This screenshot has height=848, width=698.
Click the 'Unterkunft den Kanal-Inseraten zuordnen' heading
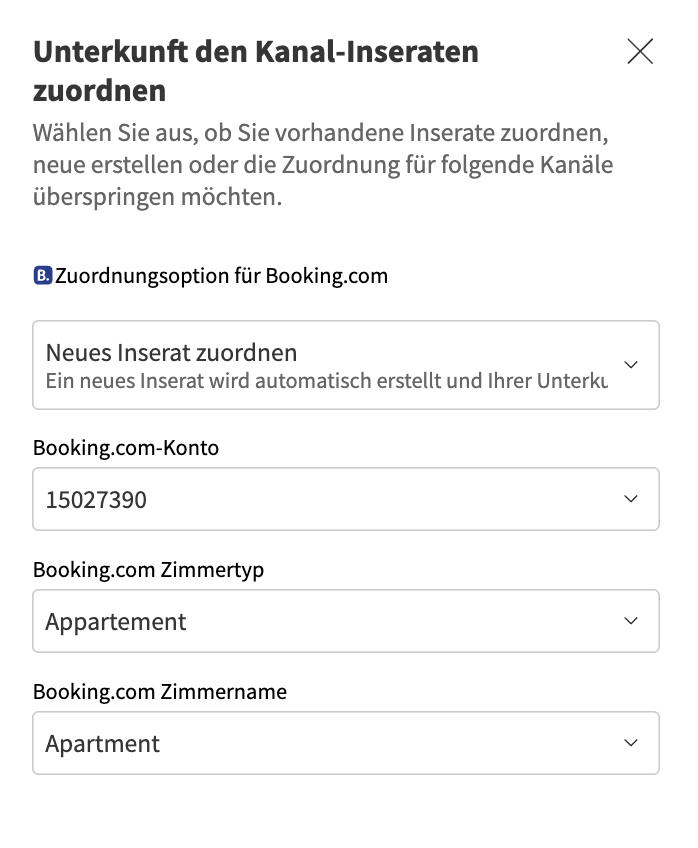(256, 70)
